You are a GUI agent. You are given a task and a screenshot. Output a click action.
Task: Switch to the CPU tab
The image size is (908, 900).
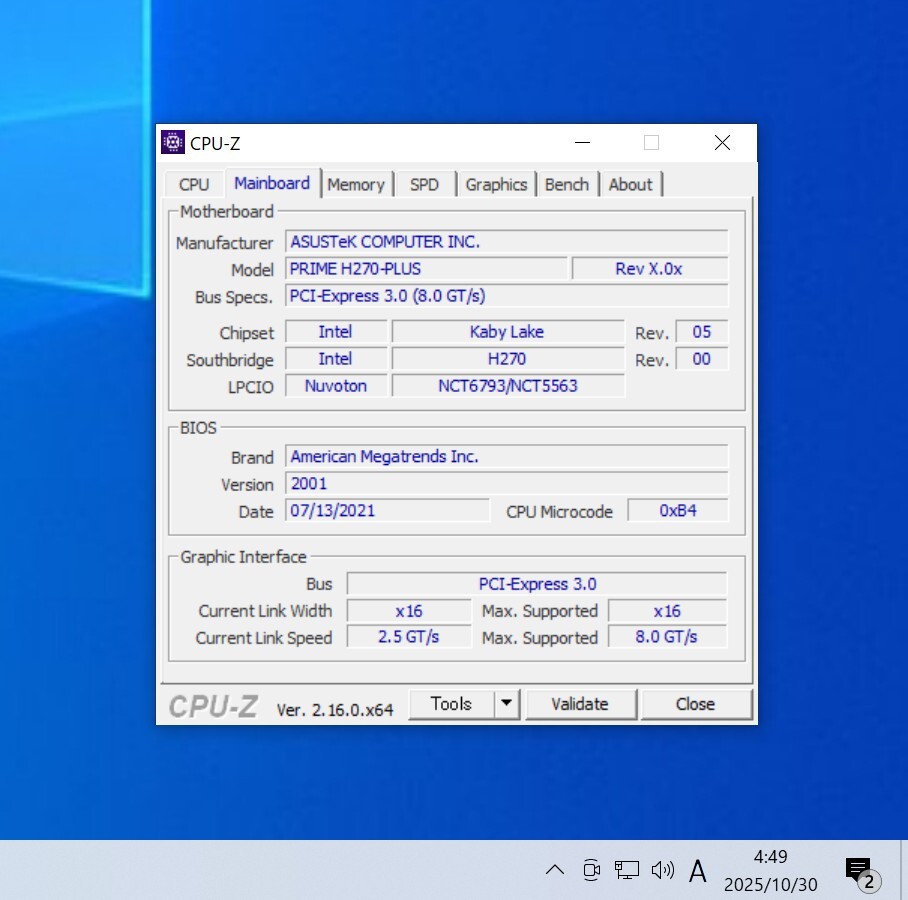pos(194,184)
